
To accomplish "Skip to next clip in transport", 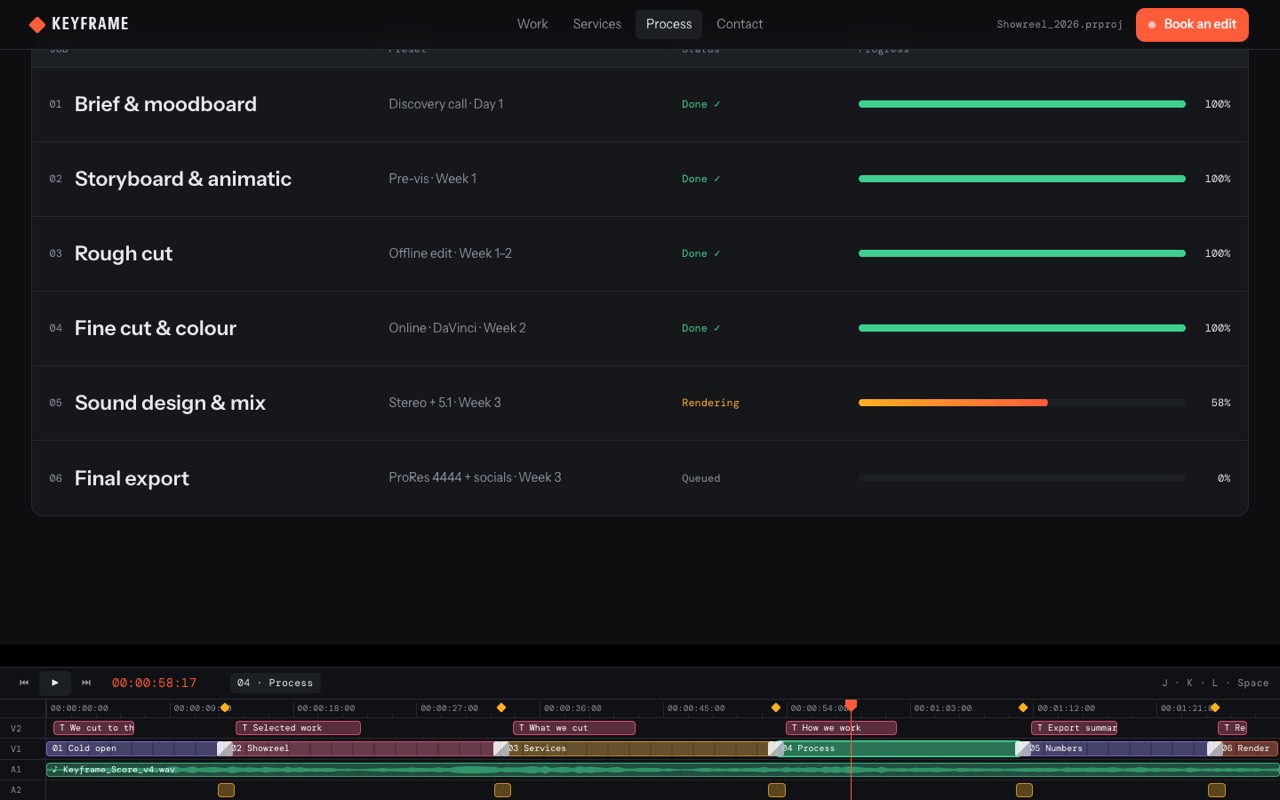I will tap(86, 683).
